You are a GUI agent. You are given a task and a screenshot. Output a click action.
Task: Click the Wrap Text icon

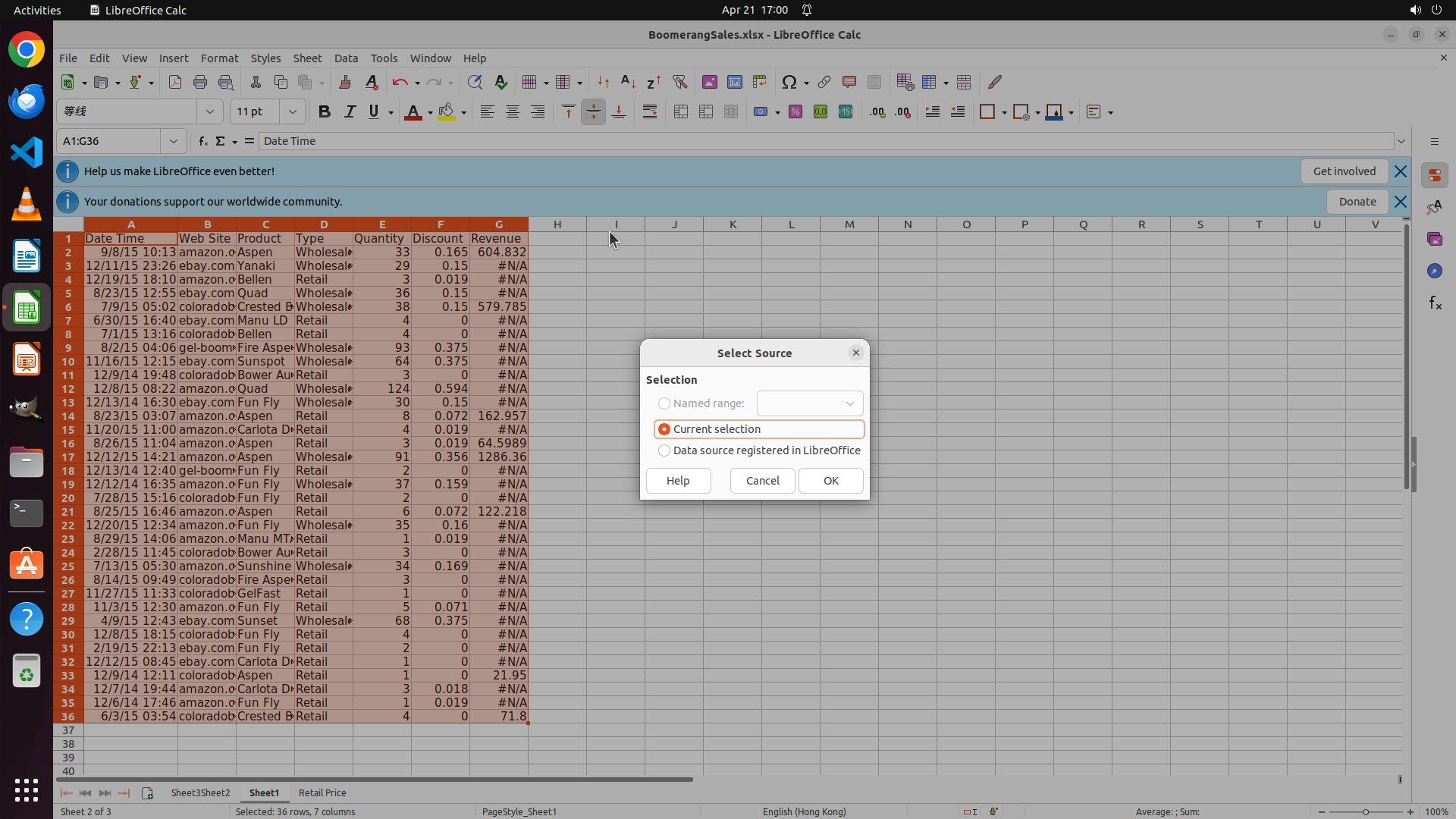click(650, 112)
